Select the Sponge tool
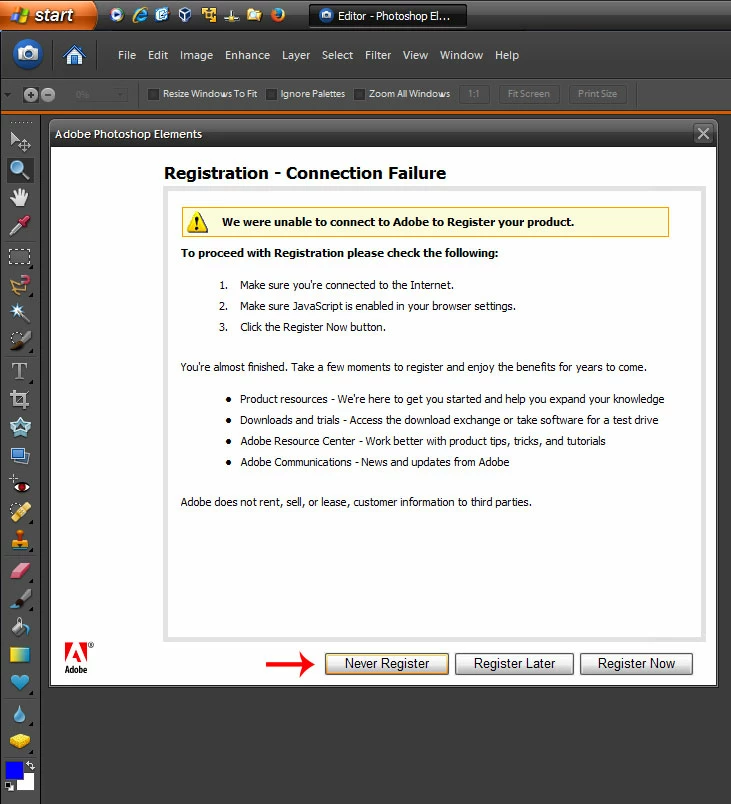 coord(20,741)
